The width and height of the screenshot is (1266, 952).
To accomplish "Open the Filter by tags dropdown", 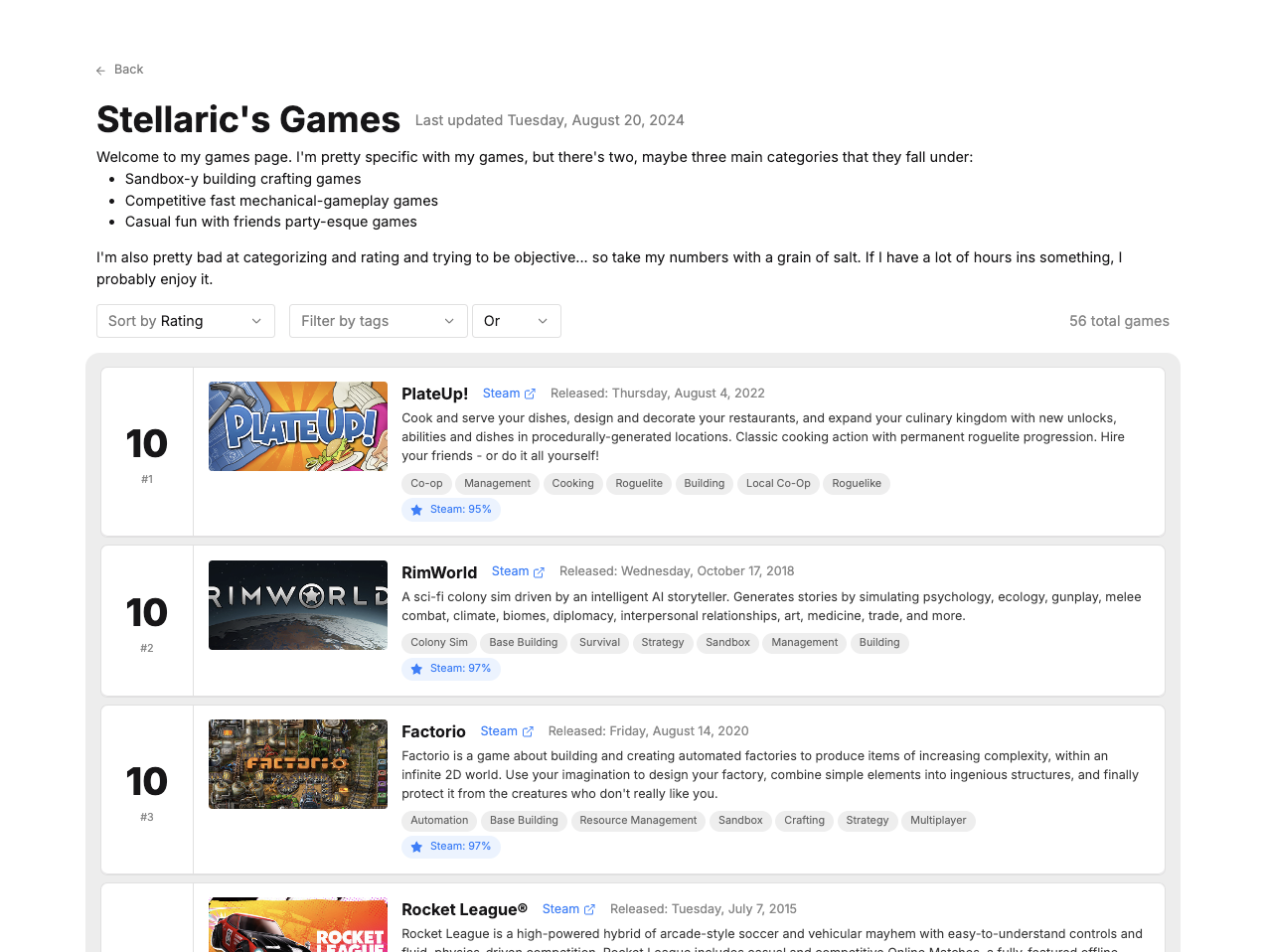I will pos(378,320).
